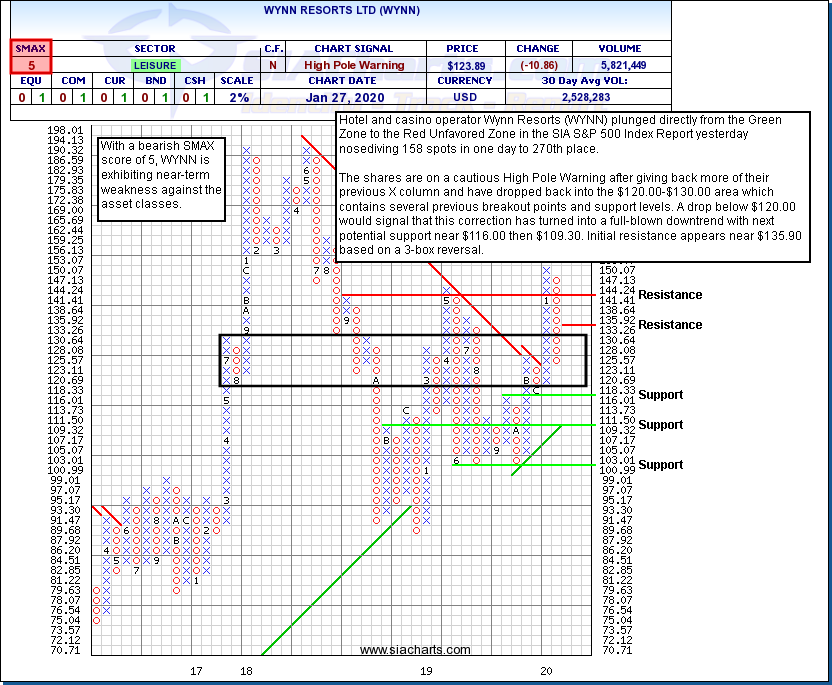This screenshot has width=832, height=685.
Task: Click the Support label near 116.01
Action: click(660, 395)
